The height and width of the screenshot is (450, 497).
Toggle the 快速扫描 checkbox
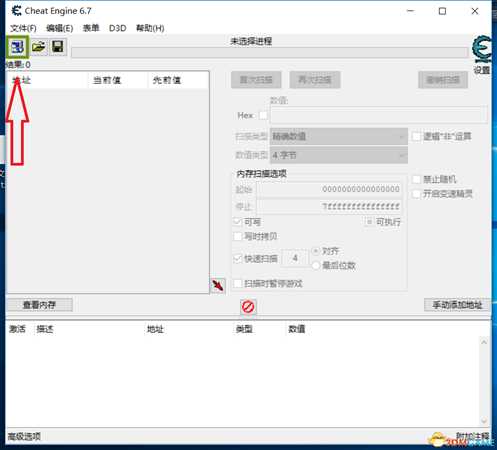[238, 258]
